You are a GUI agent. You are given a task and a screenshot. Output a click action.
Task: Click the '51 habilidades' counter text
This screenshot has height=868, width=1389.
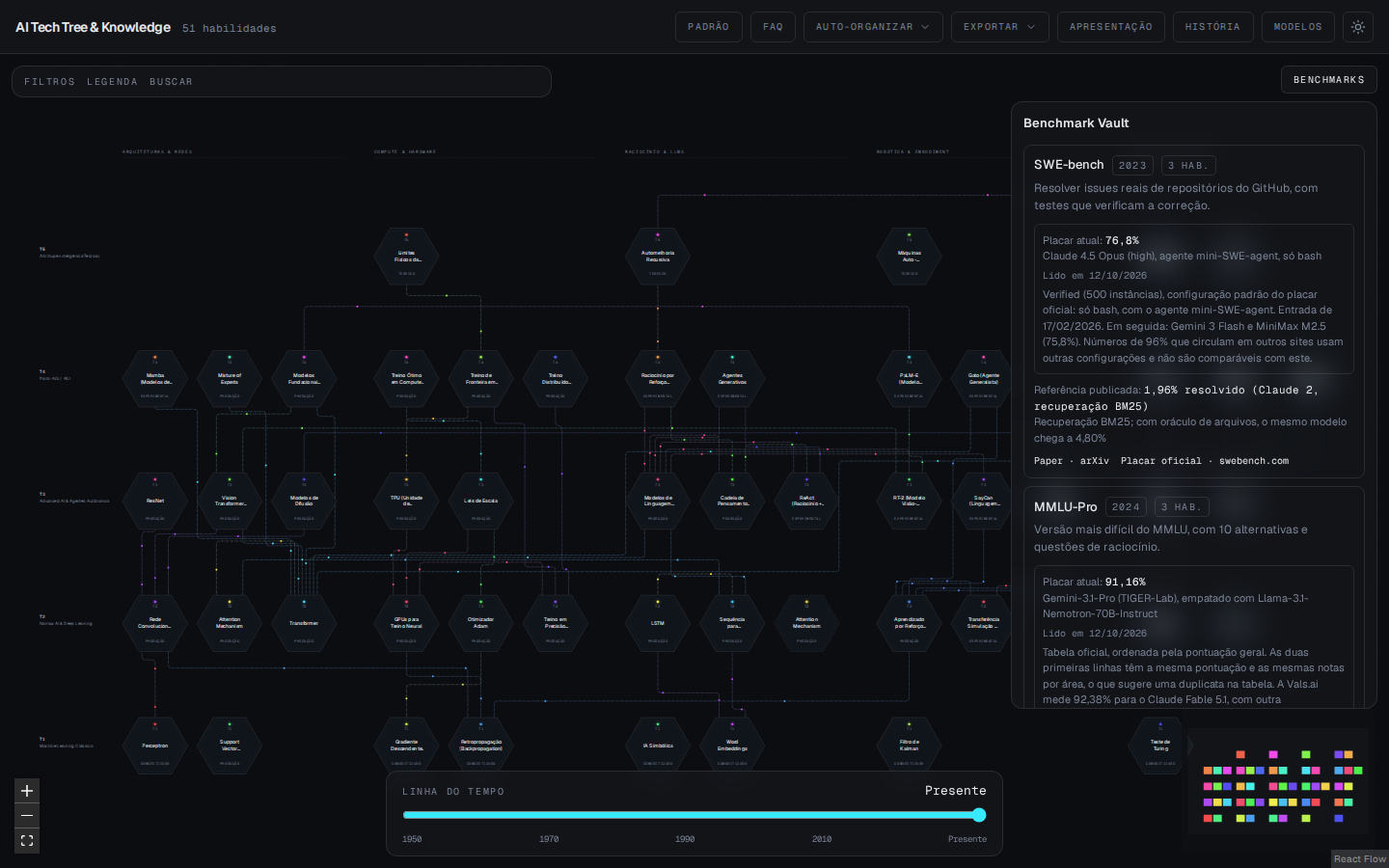[230, 29]
